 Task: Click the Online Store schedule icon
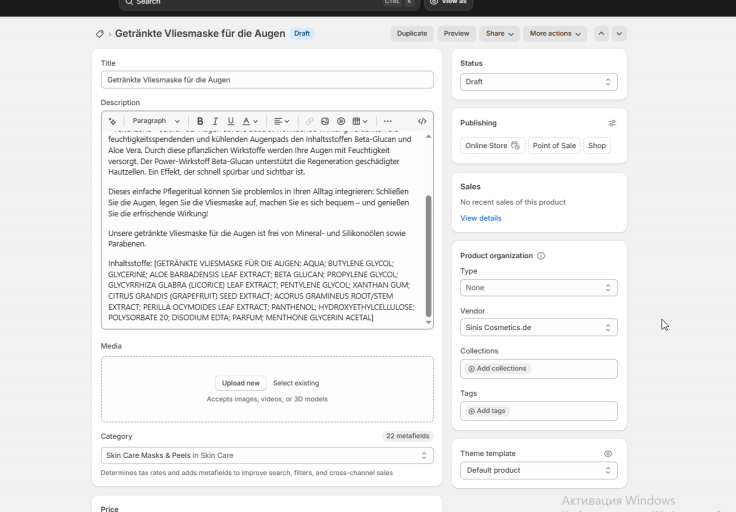515,145
